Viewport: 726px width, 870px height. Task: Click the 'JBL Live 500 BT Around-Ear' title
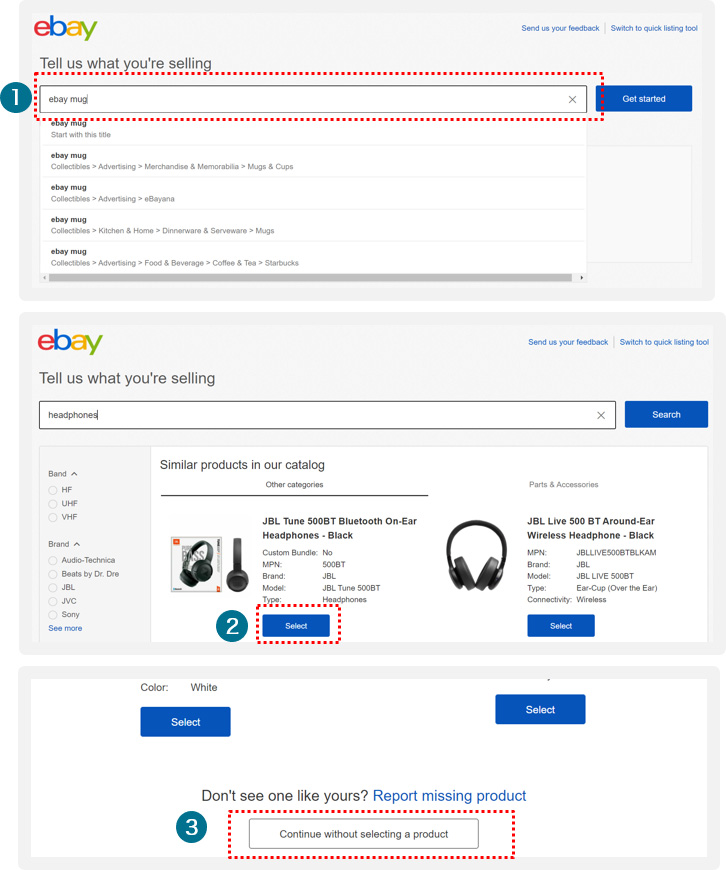591,529
